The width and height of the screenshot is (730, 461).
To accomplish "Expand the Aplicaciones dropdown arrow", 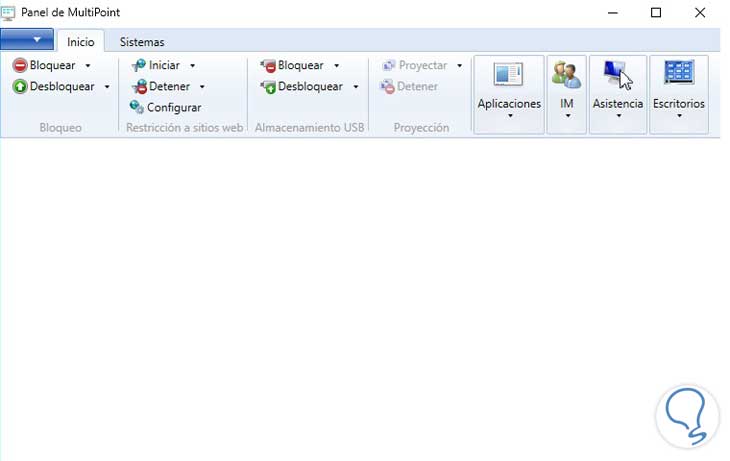I will coord(510,116).
